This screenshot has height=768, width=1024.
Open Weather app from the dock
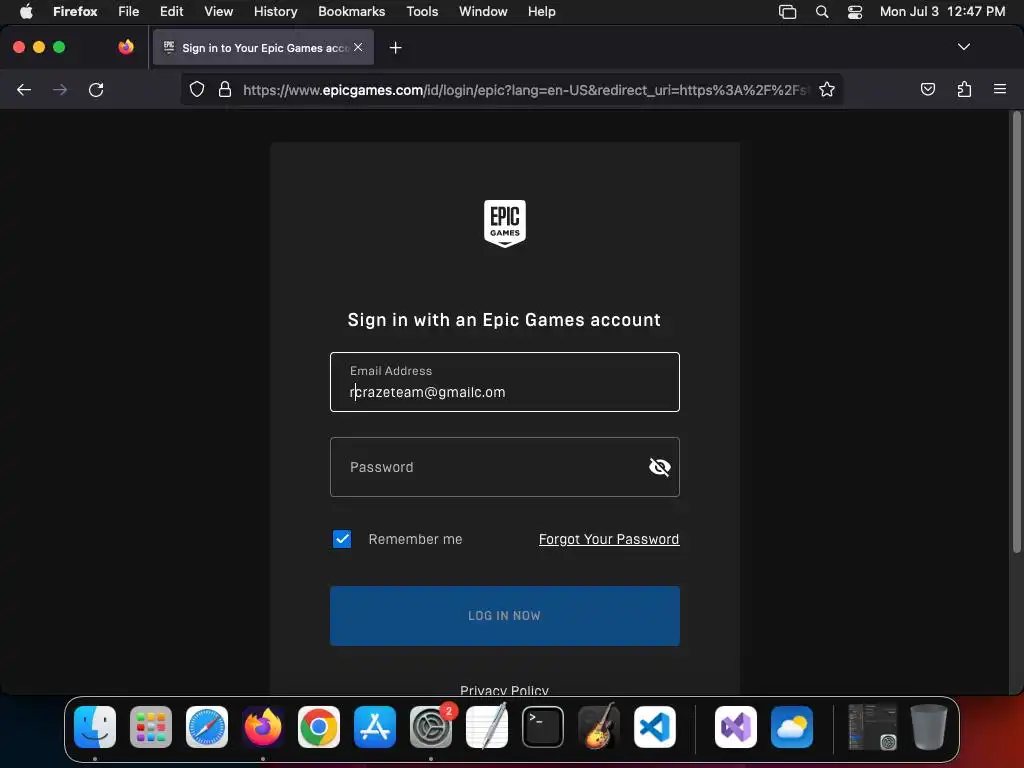[792, 727]
